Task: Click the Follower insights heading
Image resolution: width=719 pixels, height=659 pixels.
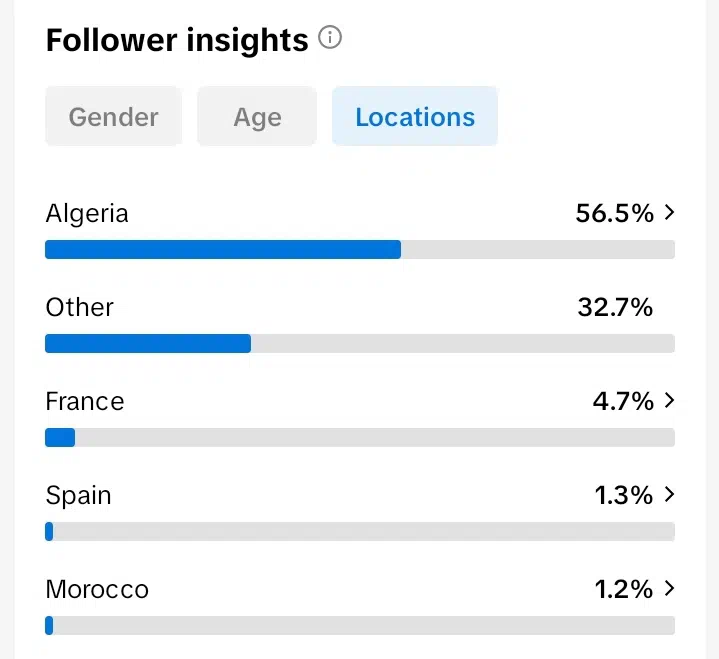Action: click(177, 40)
